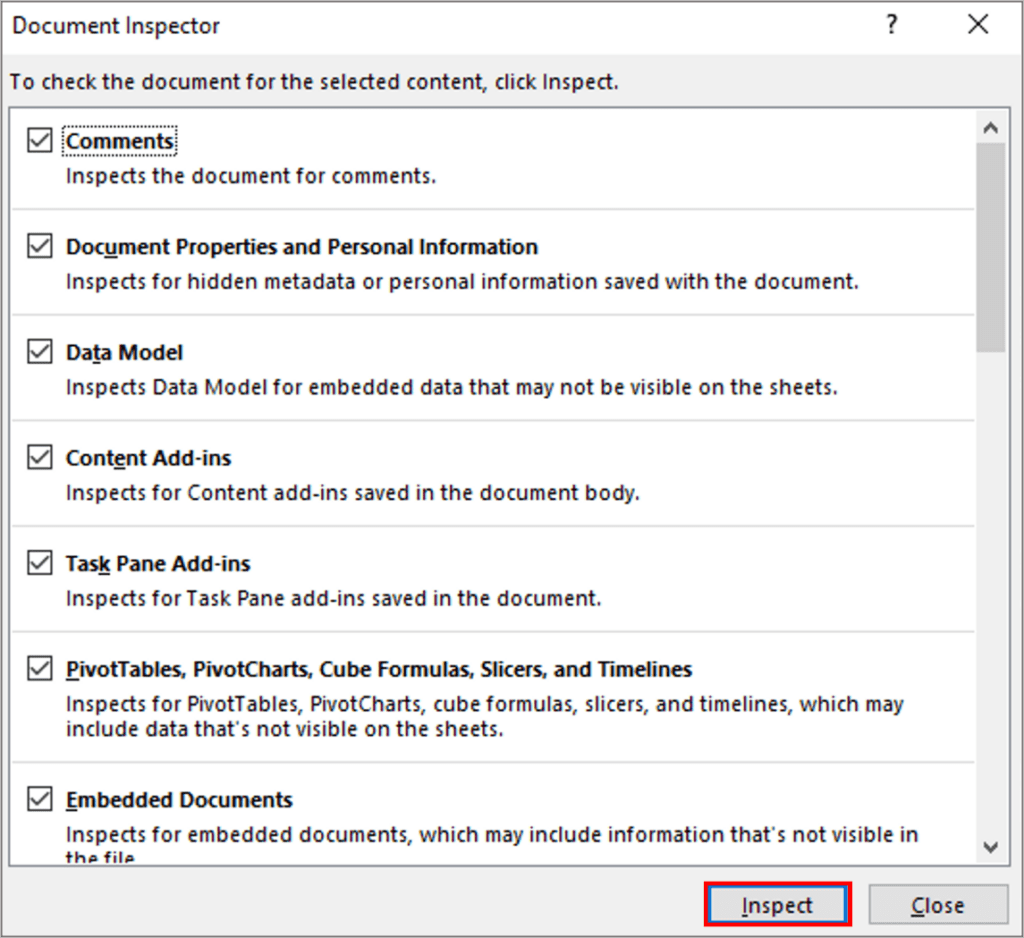Disable Document Properties and Personal Information inspection
Image resolution: width=1024 pixels, height=938 pixels.
[x=39, y=246]
